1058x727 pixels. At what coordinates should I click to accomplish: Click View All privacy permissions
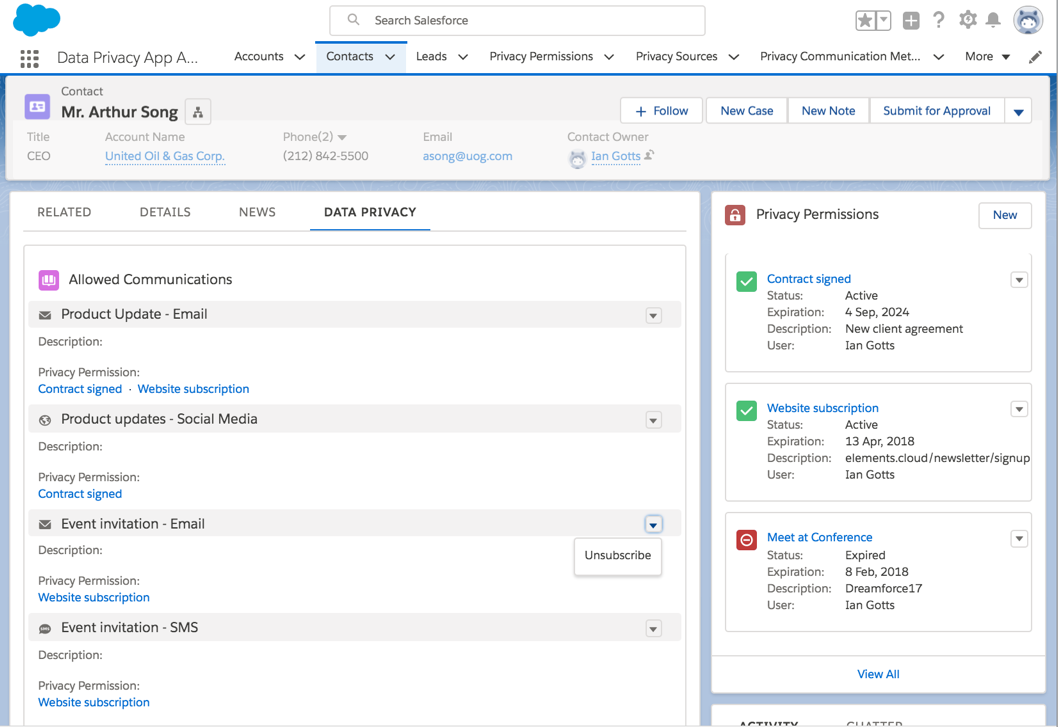(878, 674)
